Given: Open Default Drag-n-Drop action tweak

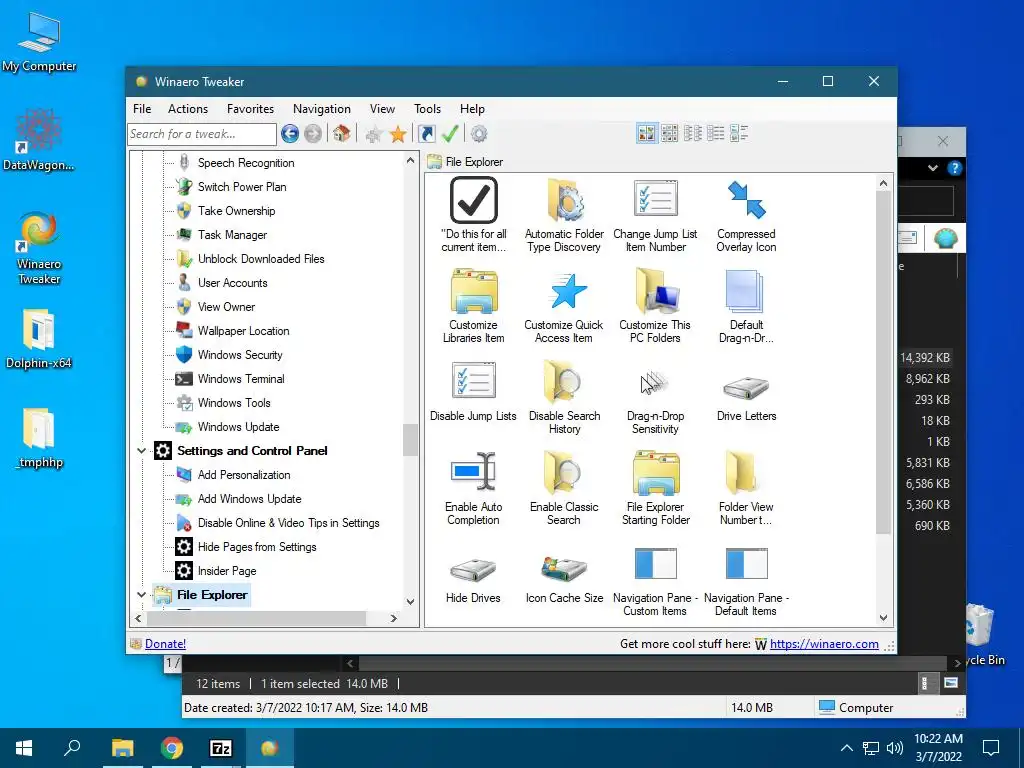Looking at the screenshot, I should pyautogui.click(x=746, y=306).
